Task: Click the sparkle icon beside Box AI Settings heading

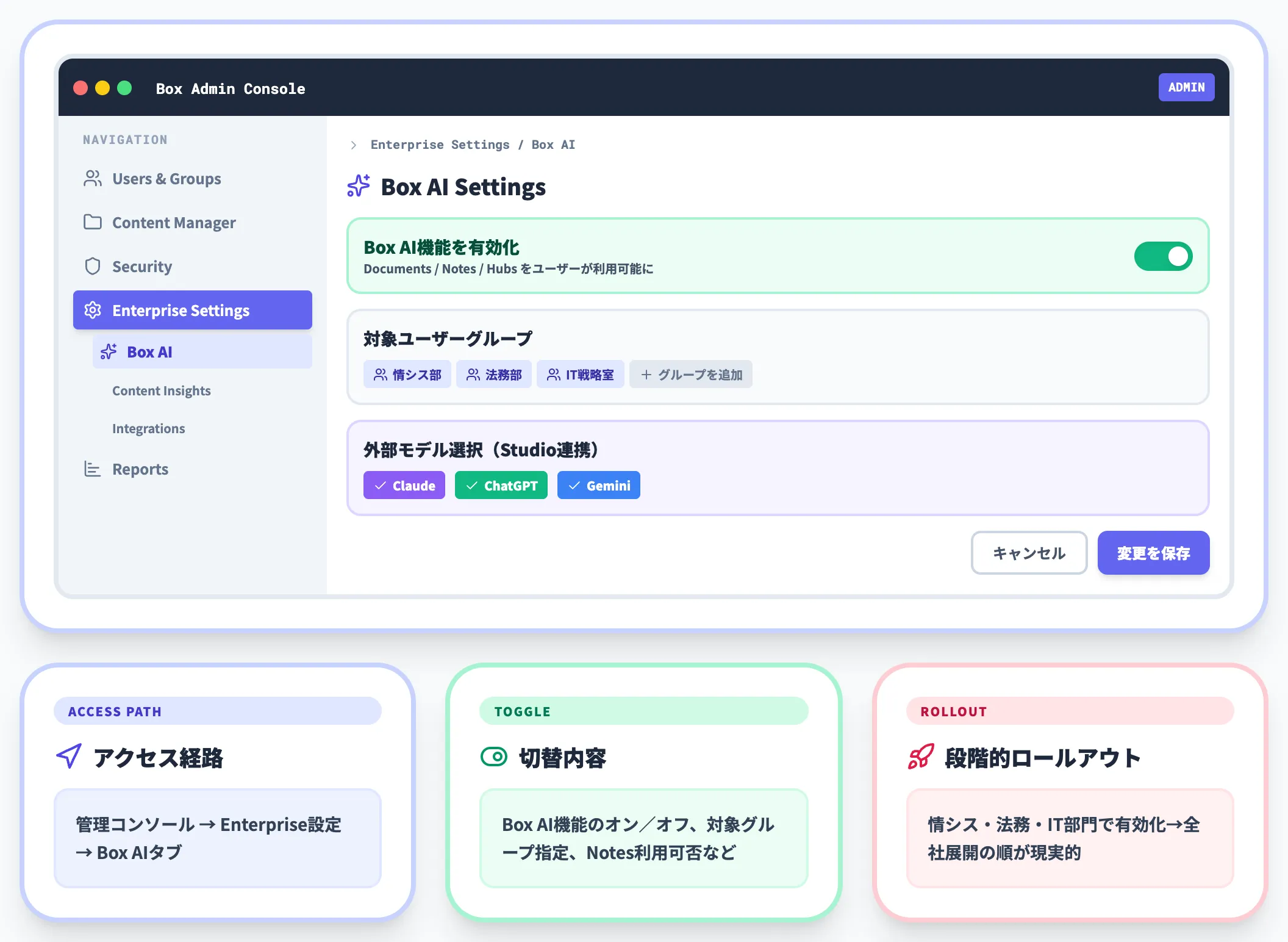Action: pos(359,186)
